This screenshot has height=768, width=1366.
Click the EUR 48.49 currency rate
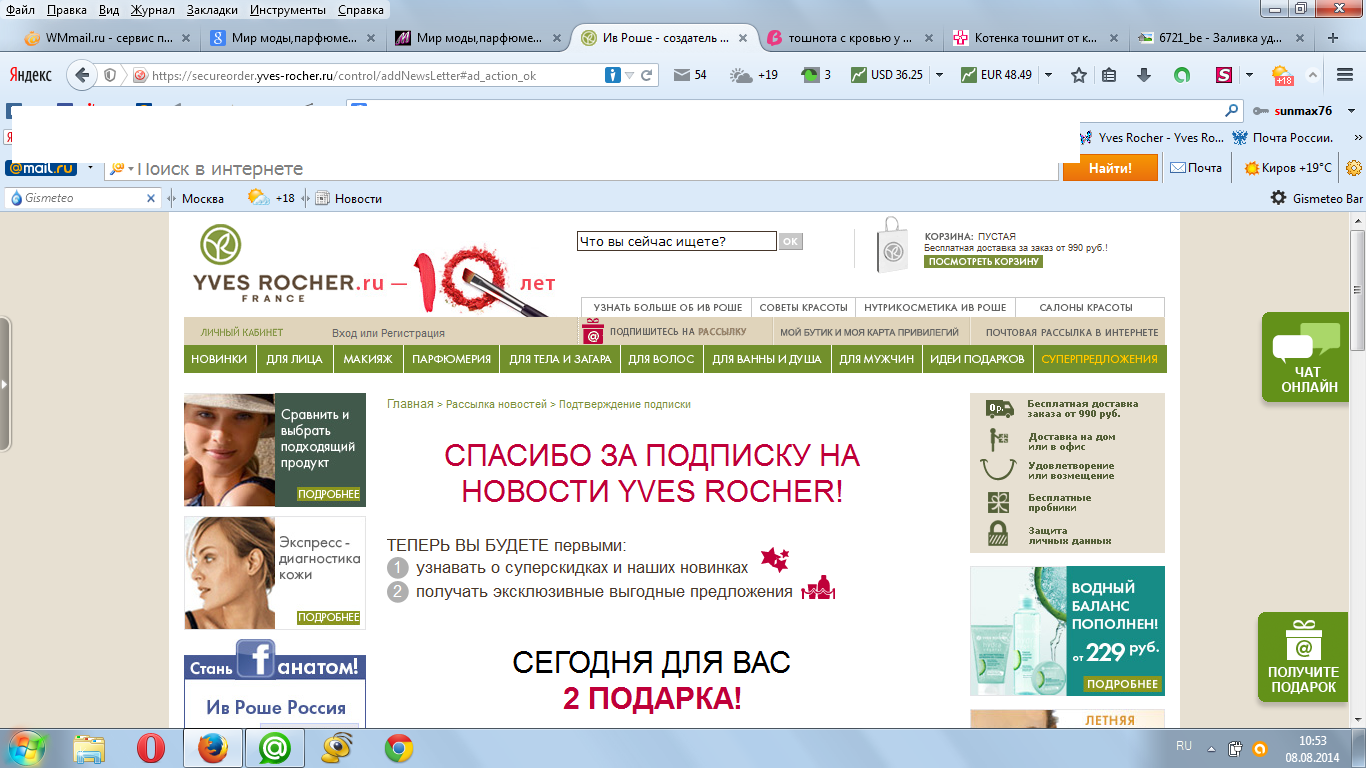coord(996,75)
